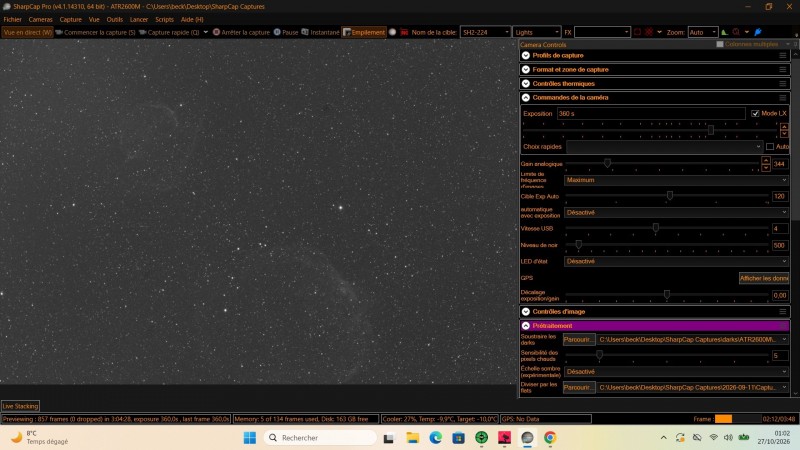The width and height of the screenshot is (800, 450).
Task: Click the hamburger icon on Profils de capture
Action: 783,55
